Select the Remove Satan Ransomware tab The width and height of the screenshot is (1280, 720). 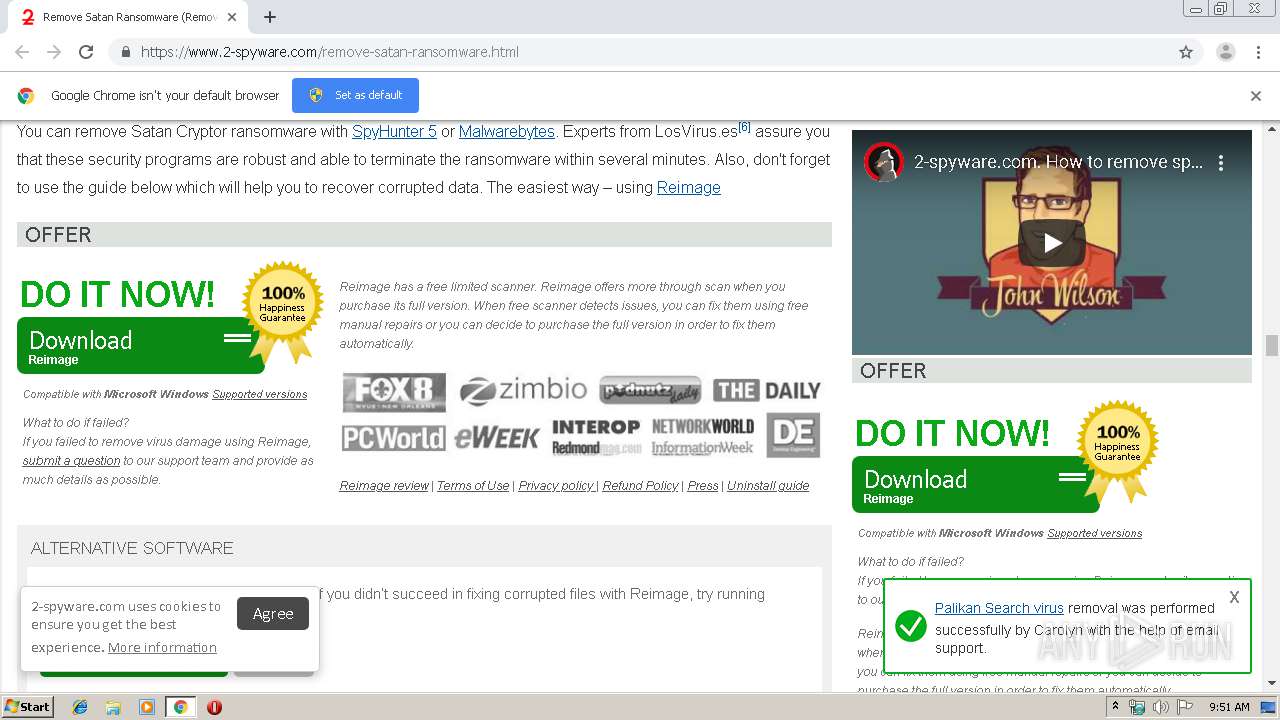click(130, 17)
